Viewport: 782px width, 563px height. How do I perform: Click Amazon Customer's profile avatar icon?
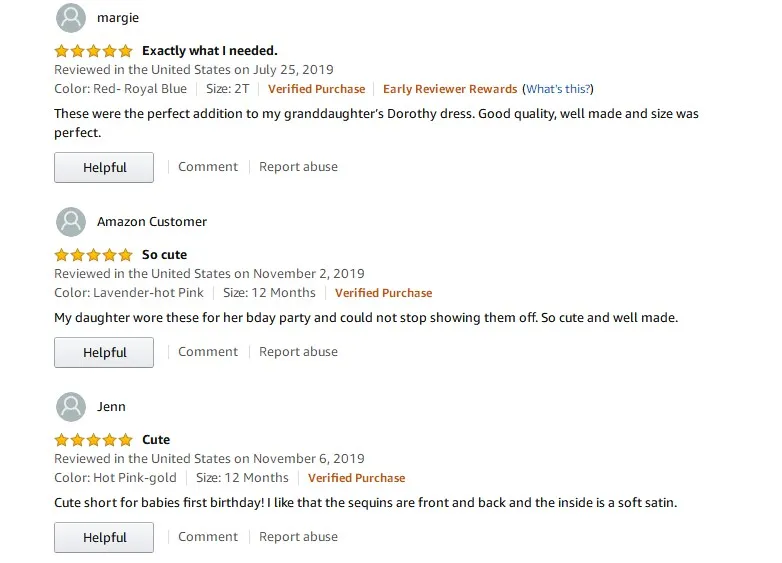tap(70, 222)
